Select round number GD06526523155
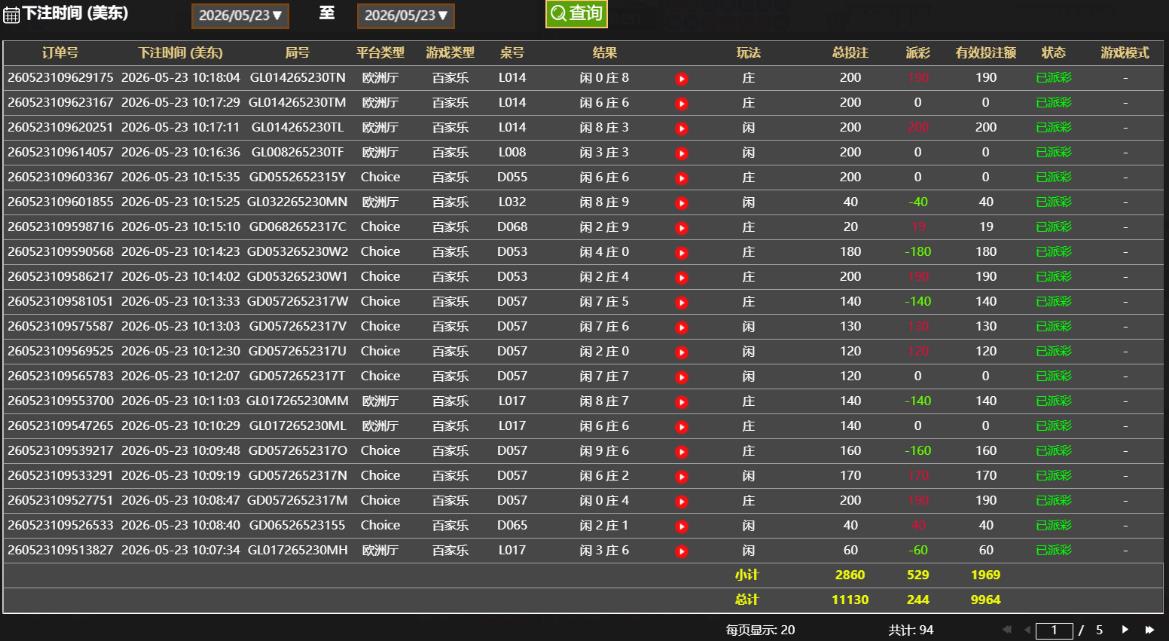 click(x=297, y=525)
